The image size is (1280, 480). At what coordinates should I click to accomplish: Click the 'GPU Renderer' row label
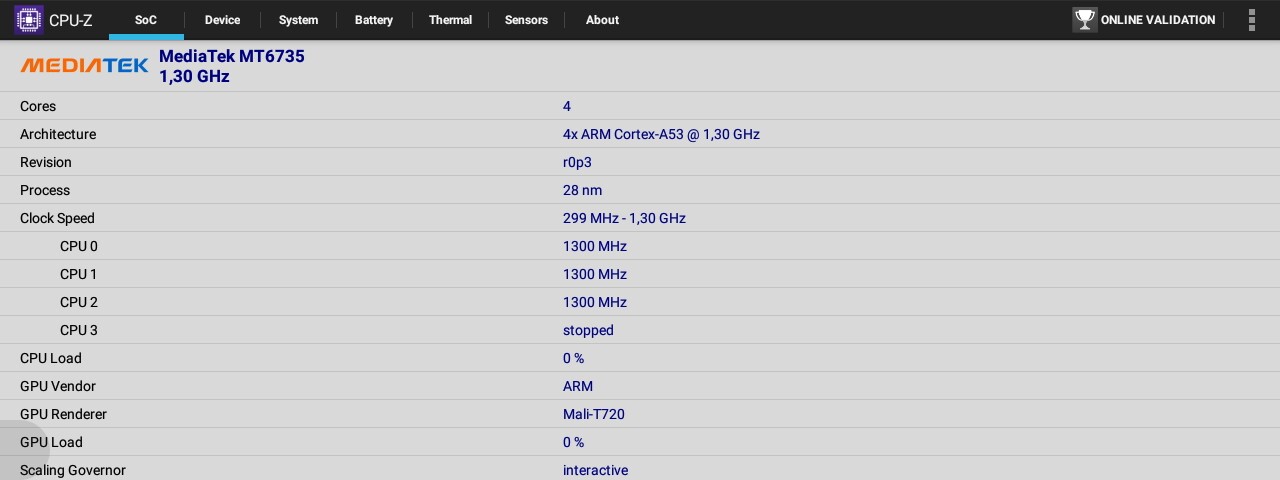(63, 414)
